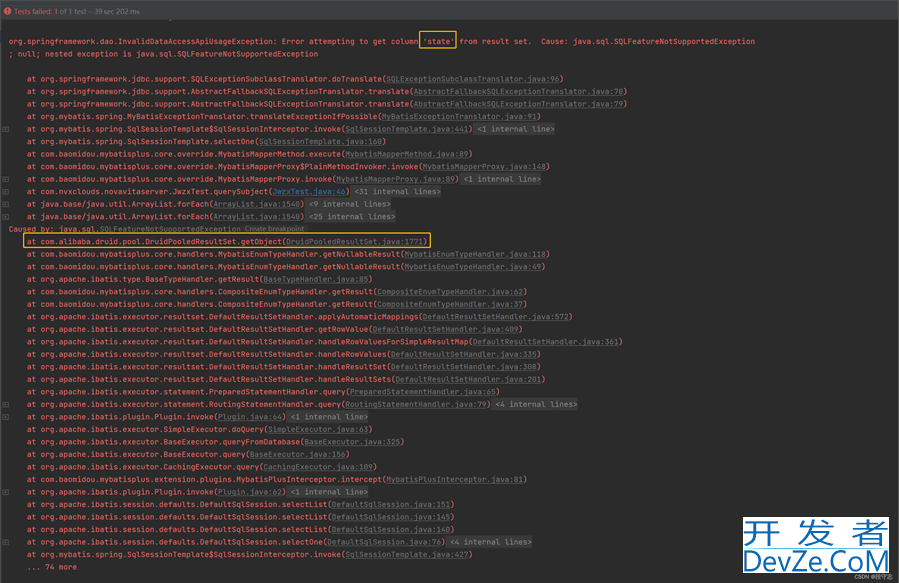
Task: Open MybatisMapperMethod.java:89 link
Action: (407, 154)
